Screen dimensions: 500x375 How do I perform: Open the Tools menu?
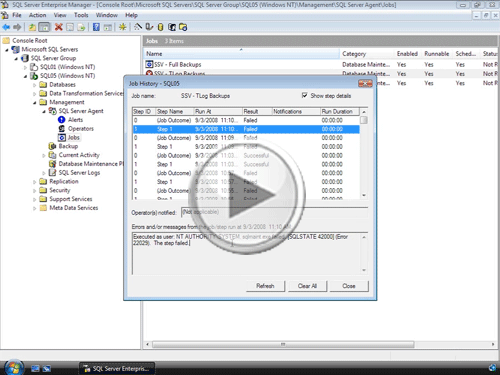pos(81,15)
